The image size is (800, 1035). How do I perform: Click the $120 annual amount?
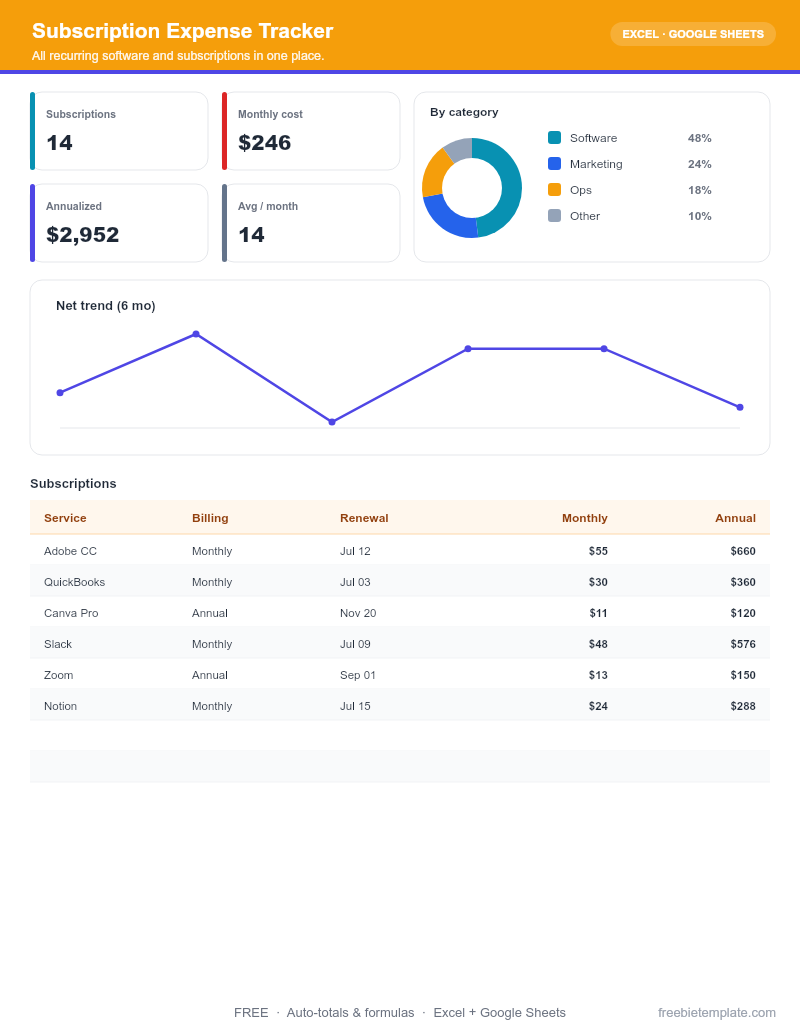pyautogui.click(x=743, y=613)
